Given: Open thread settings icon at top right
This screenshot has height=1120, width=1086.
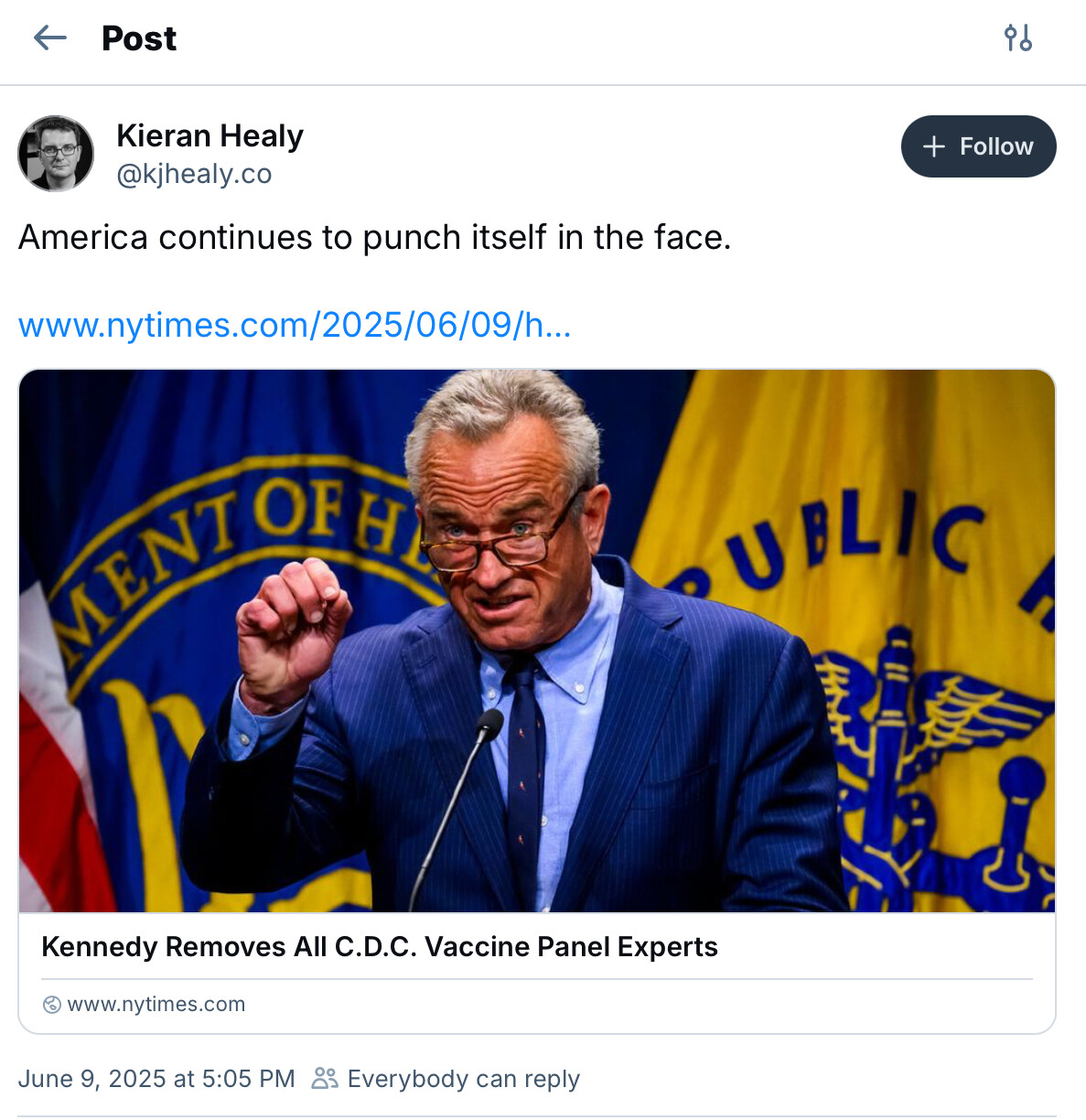Looking at the screenshot, I should click(1017, 38).
